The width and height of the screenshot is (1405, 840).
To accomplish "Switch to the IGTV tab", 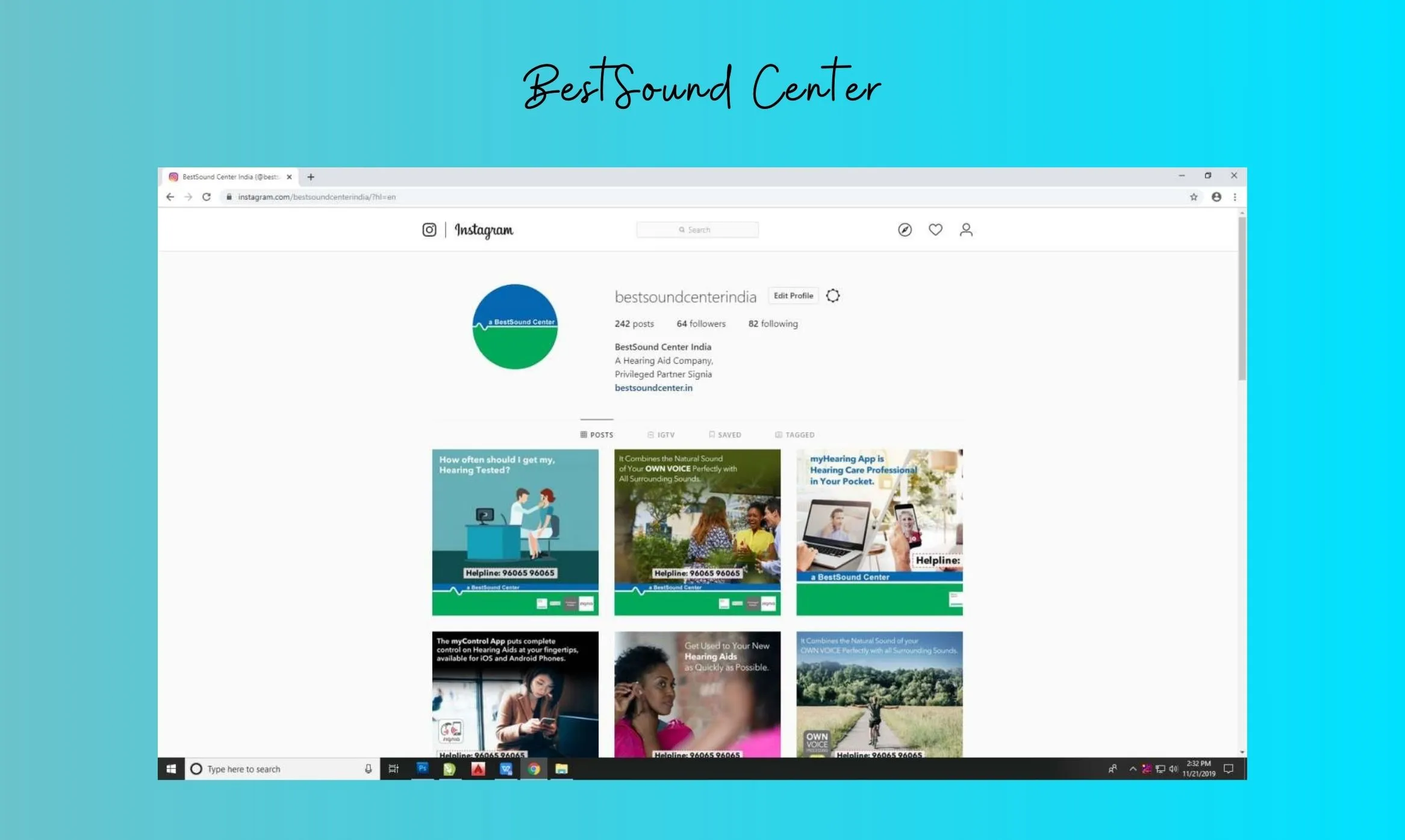I will click(x=661, y=435).
